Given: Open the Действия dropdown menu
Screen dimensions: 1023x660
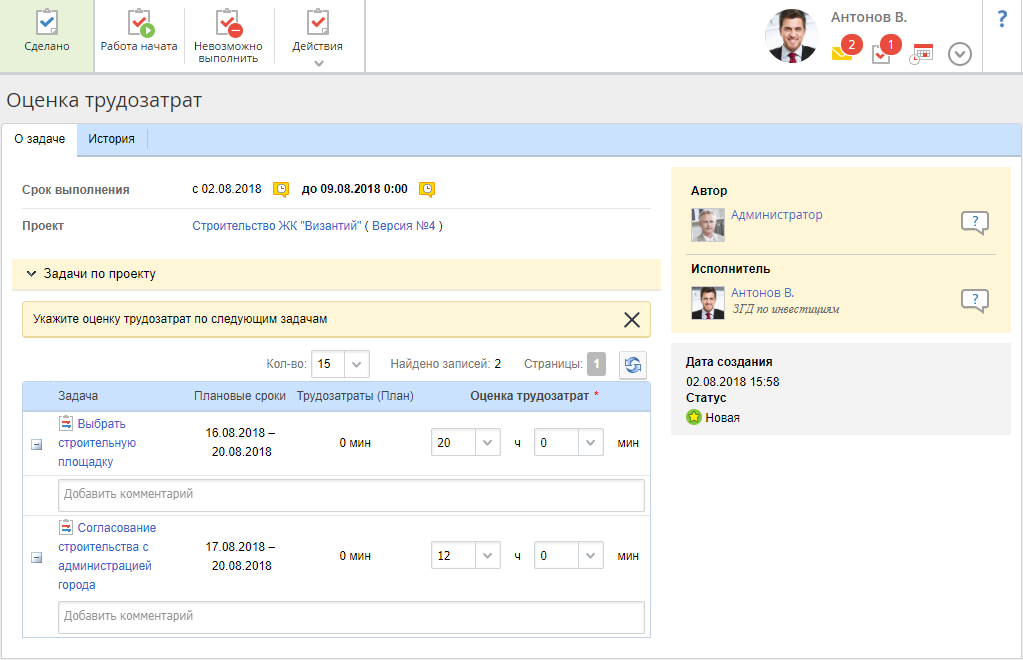Looking at the screenshot, I should tap(317, 37).
